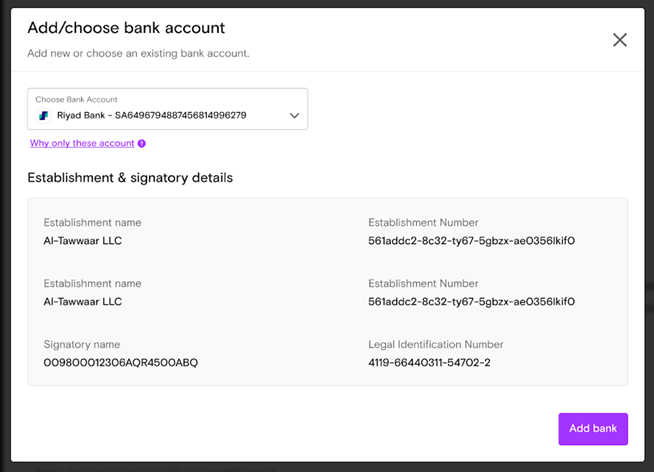Open the Choose Bank Account label area

click(76, 99)
